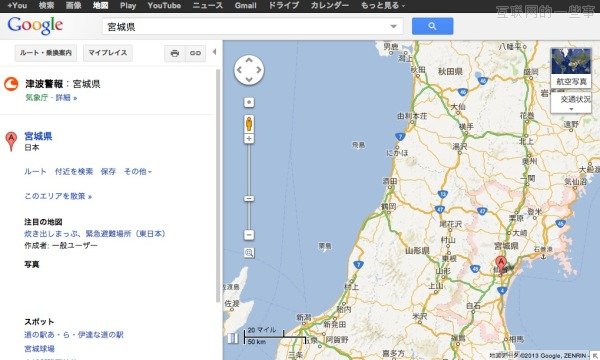Screen dimensions: 600x360
Task: Click 新潟 city label on the map
Action: pyautogui.click(x=304, y=317)
